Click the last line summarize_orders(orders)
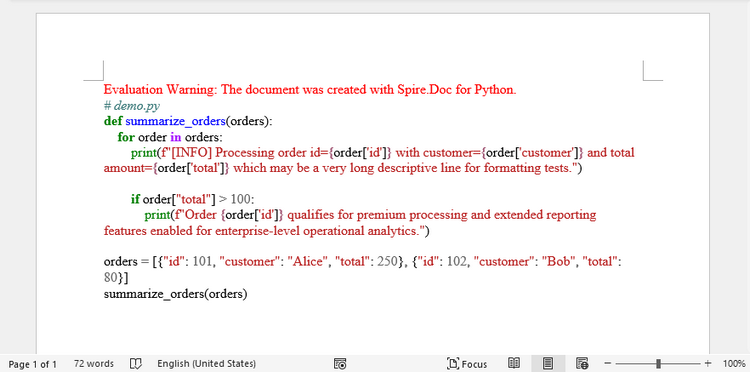The width and height of the screenshot is (750, 372). click(x=176, y=294)
